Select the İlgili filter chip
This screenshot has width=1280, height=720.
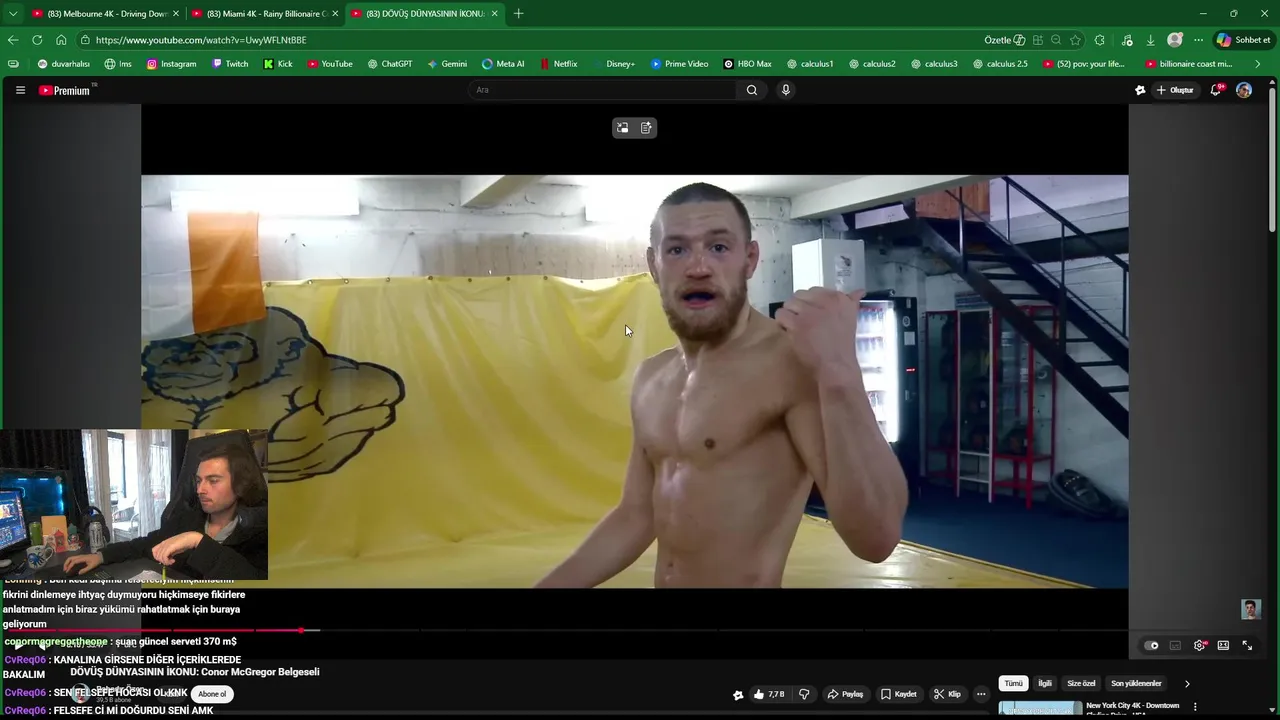[x=1045, y=684]
